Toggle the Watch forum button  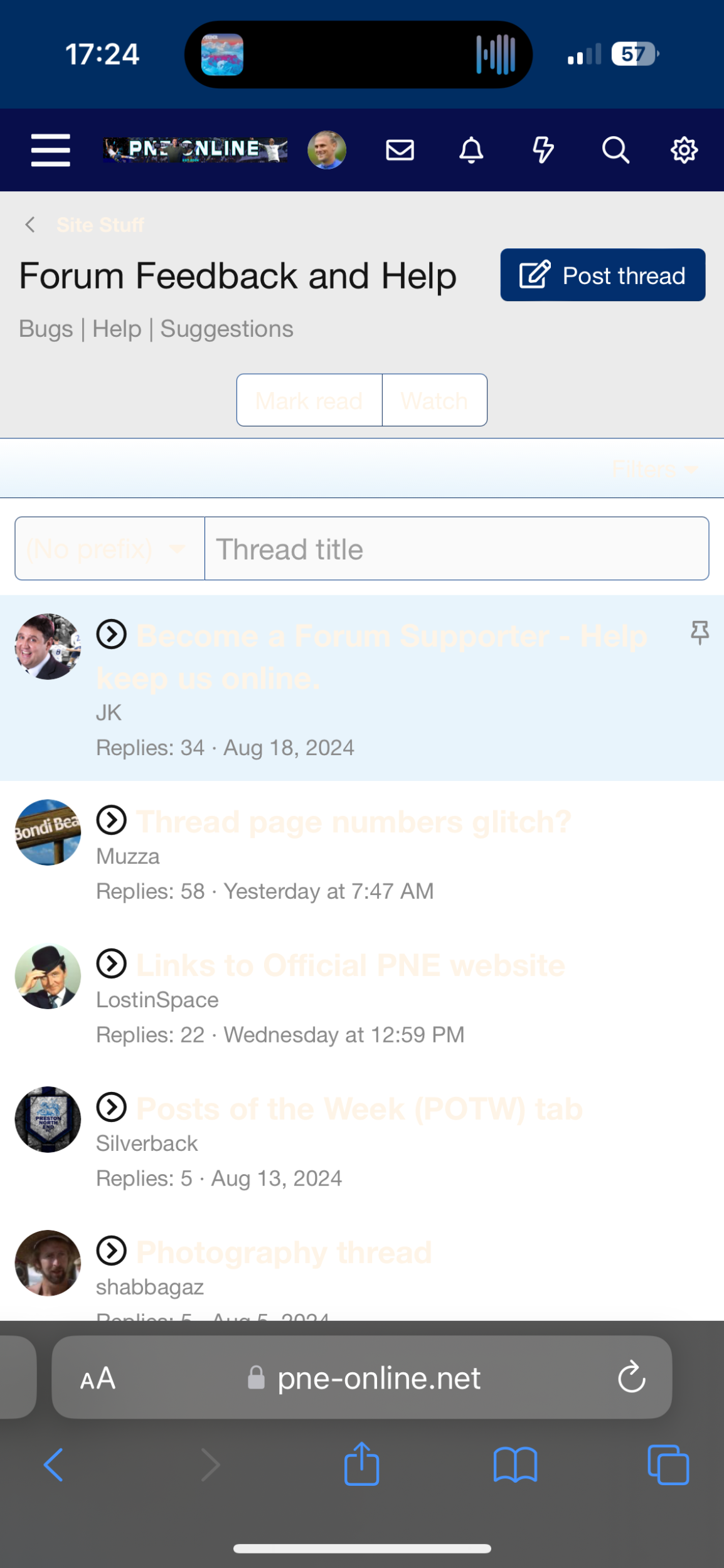(x=435, y=400)
